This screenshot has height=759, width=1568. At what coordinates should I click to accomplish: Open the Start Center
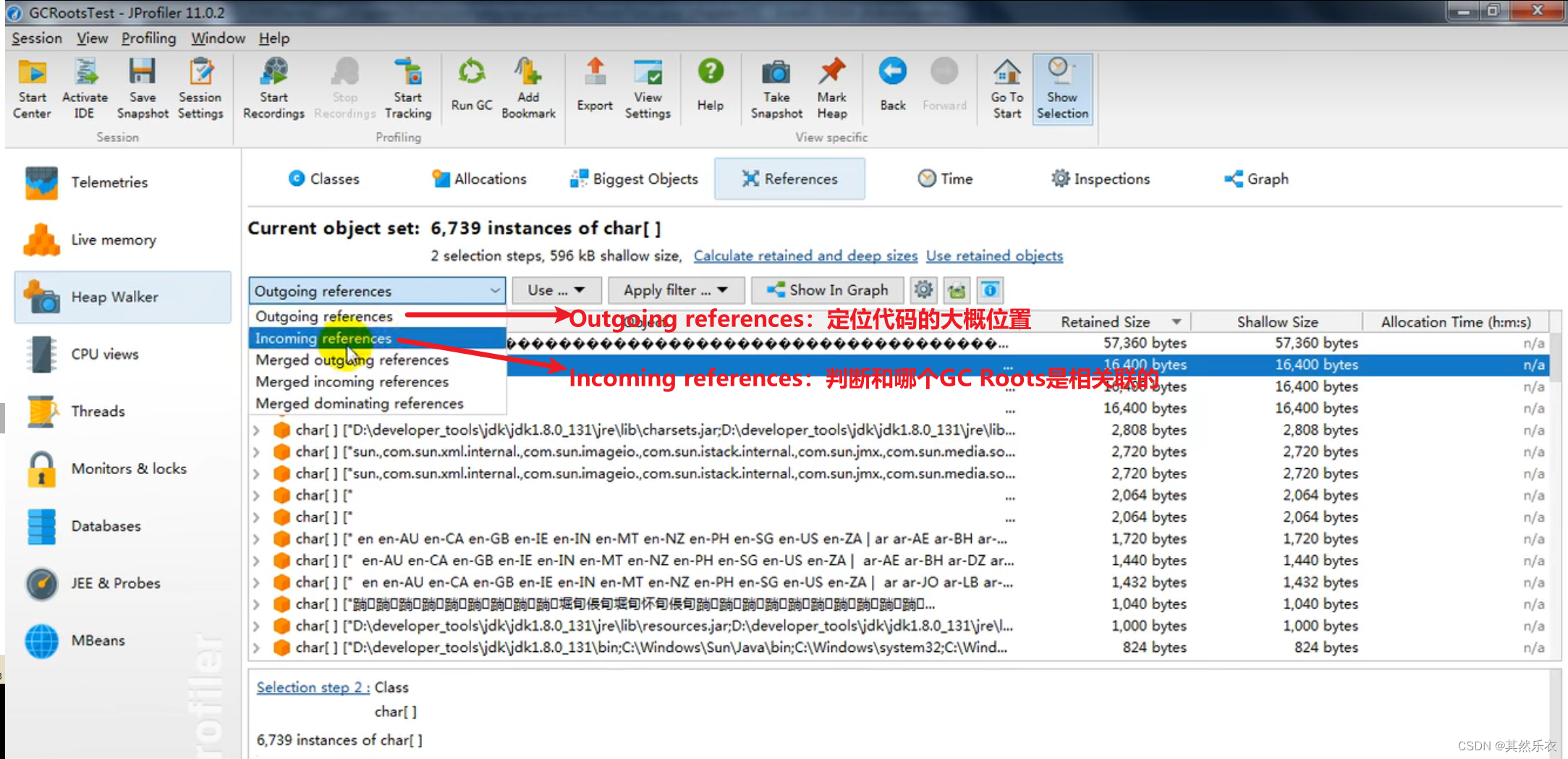point(31,87)
